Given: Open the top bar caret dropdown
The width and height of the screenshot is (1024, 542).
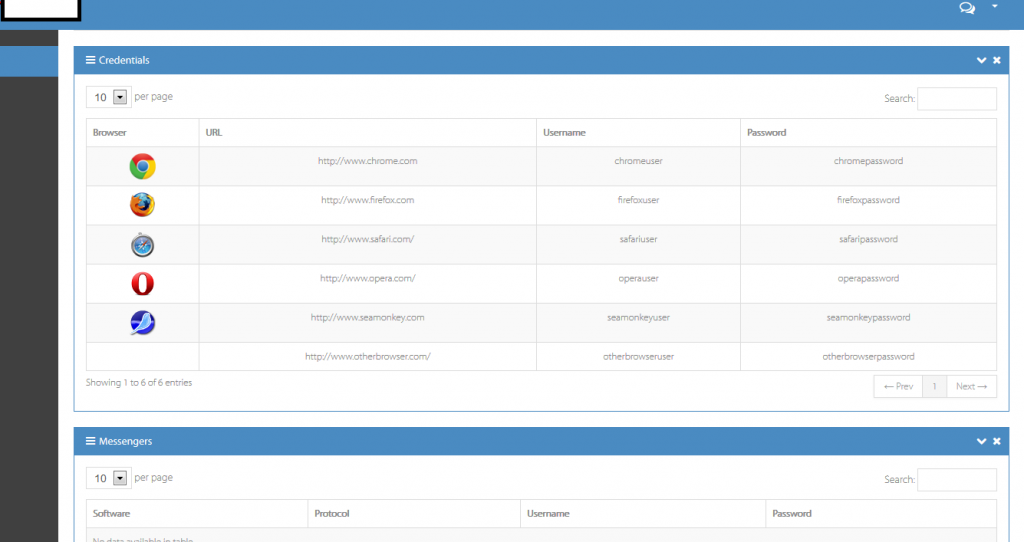Looking at the screenshot, I should 995,7.
